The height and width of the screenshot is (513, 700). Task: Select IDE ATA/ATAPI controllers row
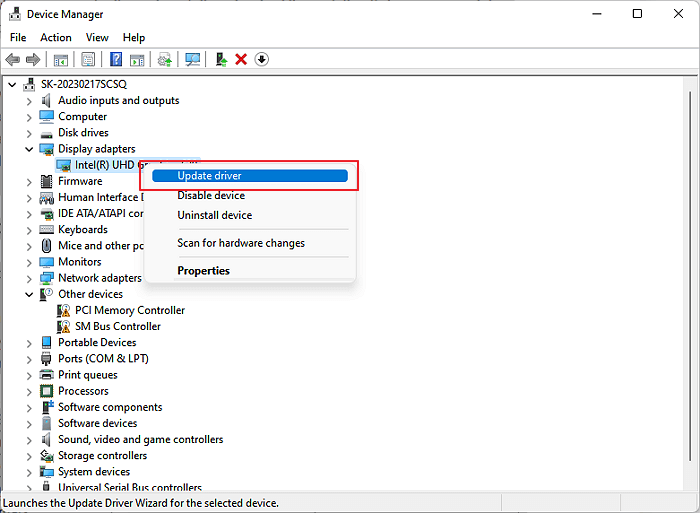pos(92,213)
